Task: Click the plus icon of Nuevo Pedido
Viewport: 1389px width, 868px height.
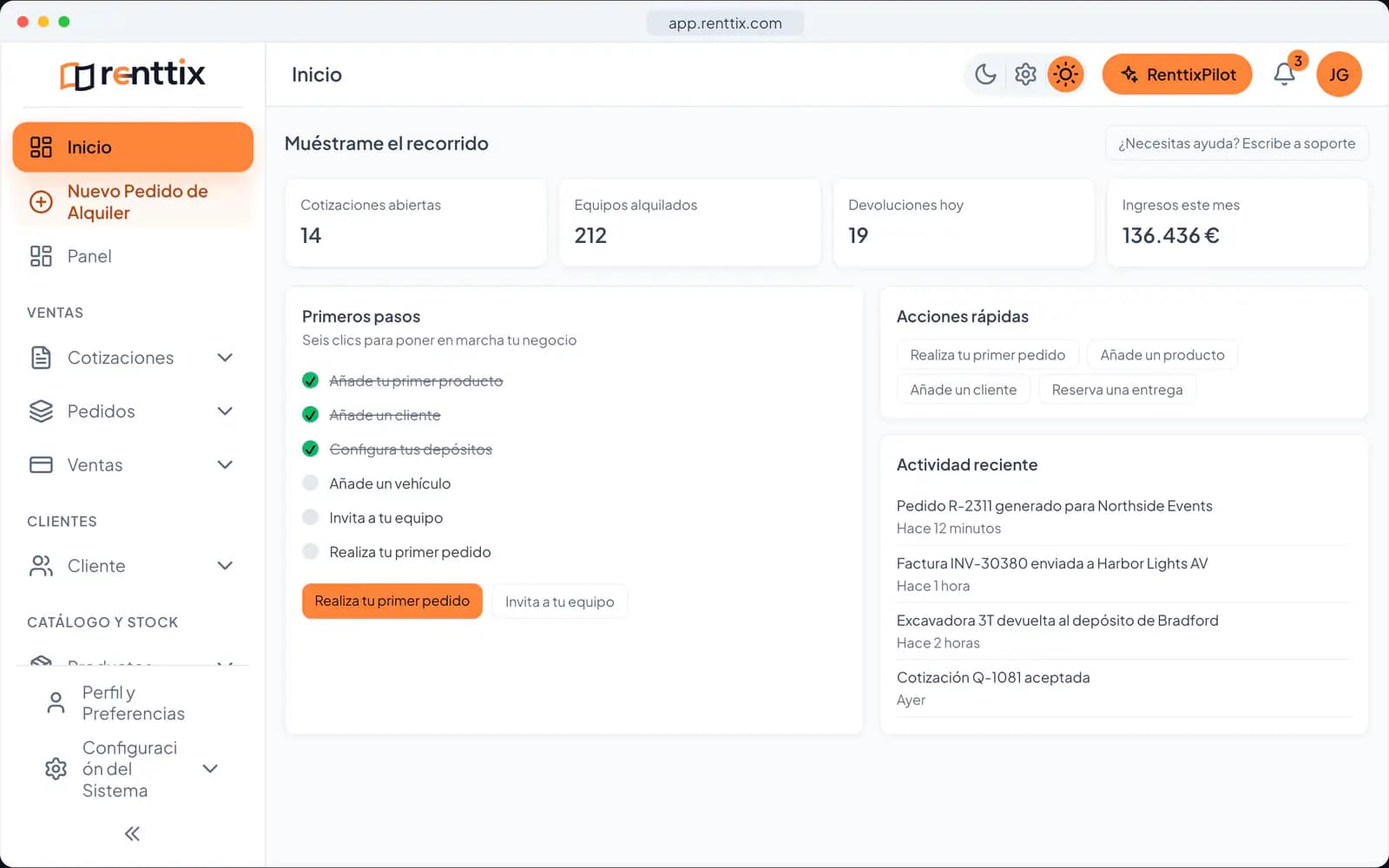Action: [x=41, y=202]
